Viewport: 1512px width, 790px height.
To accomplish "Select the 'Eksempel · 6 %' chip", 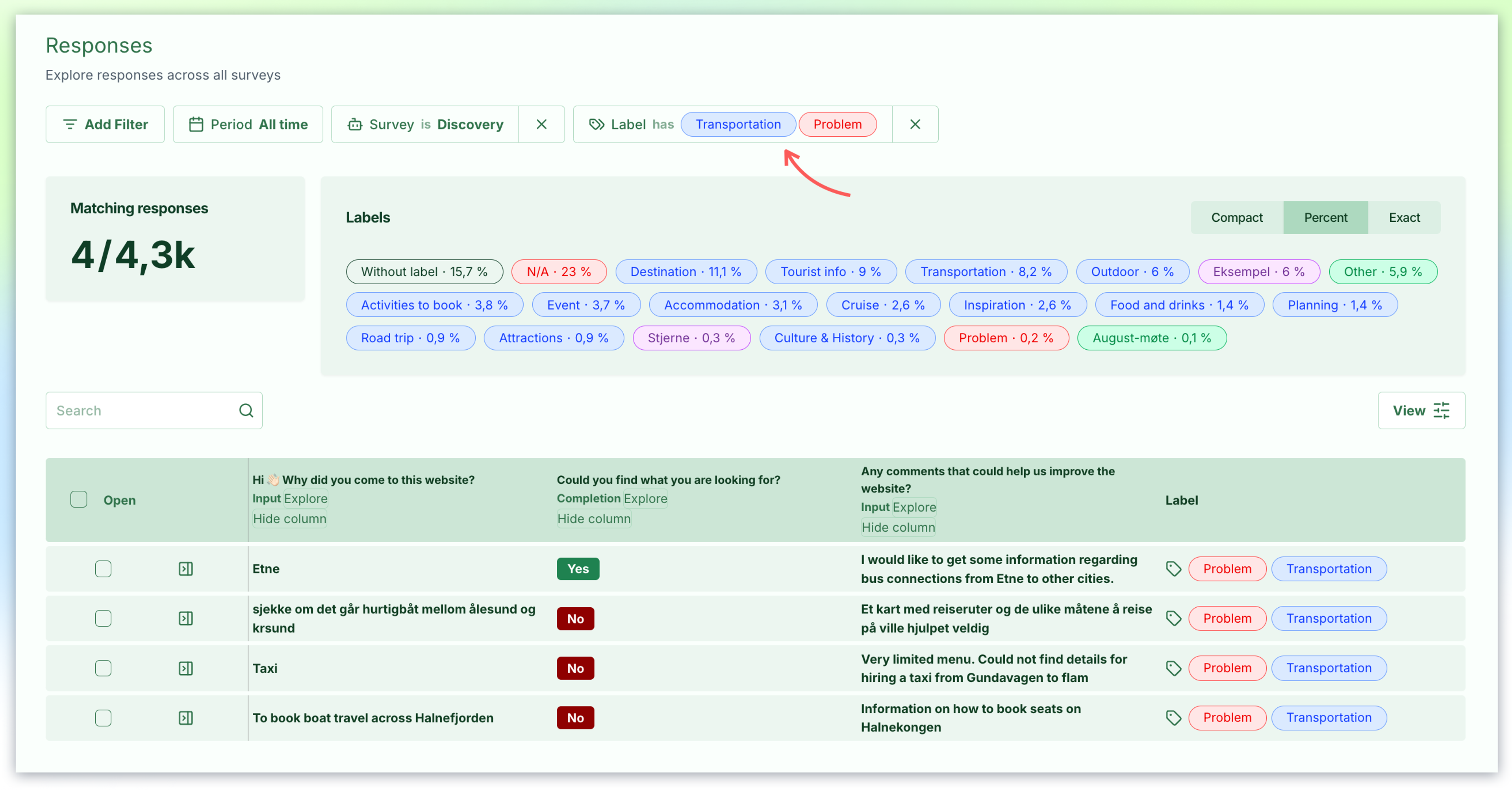I will point(1258,272).
